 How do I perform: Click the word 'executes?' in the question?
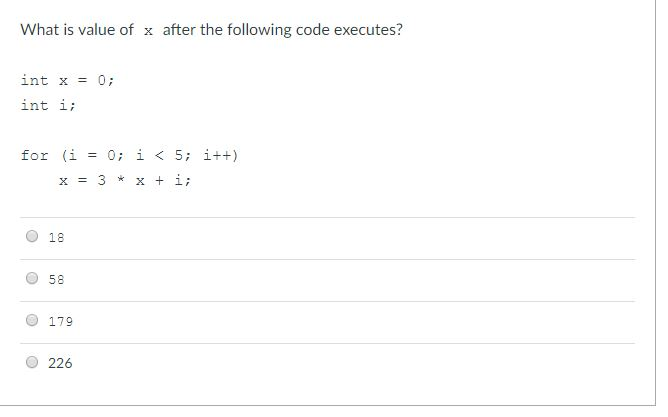368,30
